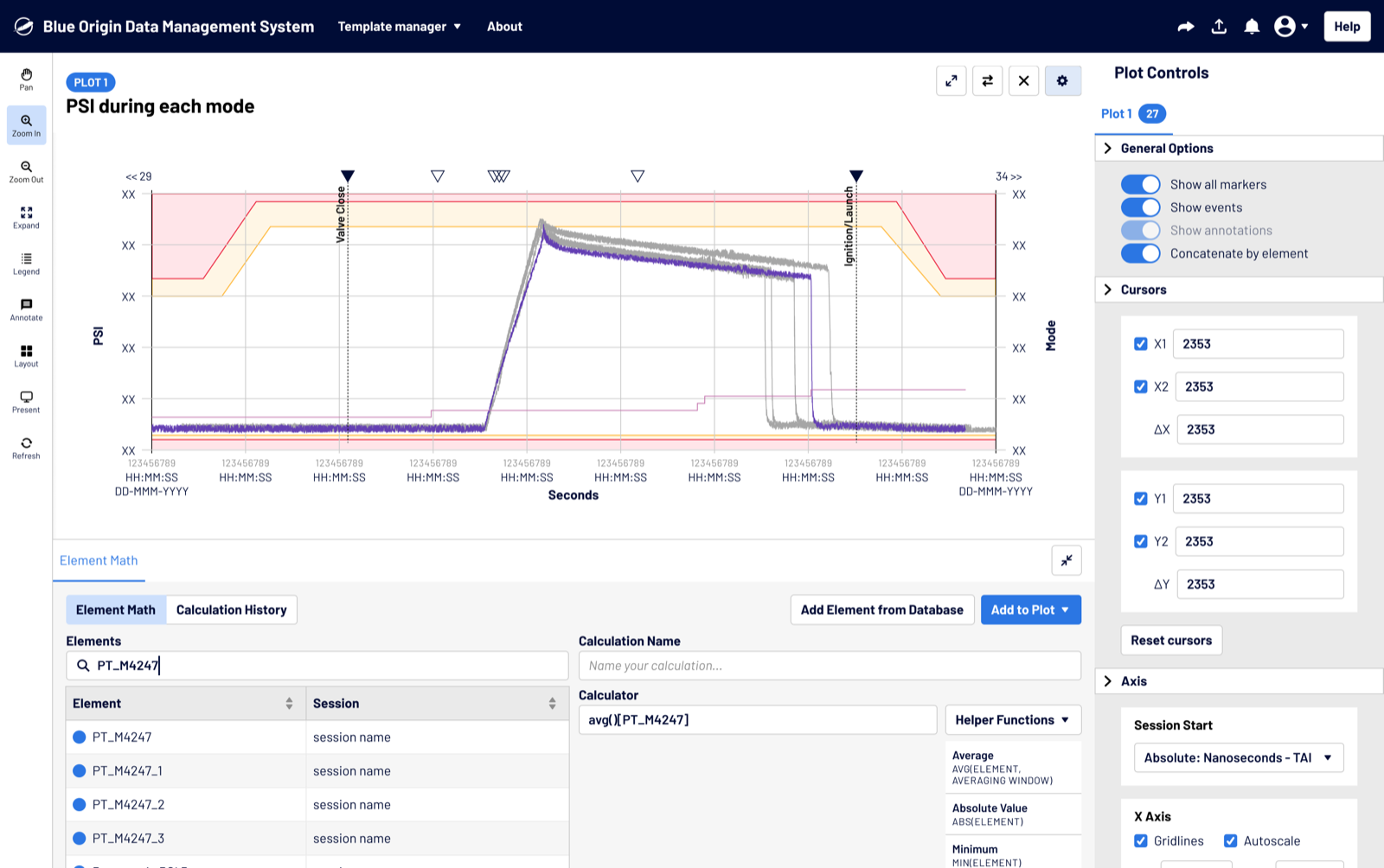Screen dimensions: 1384x868
Task: Disable Concatenate by element switch
Action: 1140,253
